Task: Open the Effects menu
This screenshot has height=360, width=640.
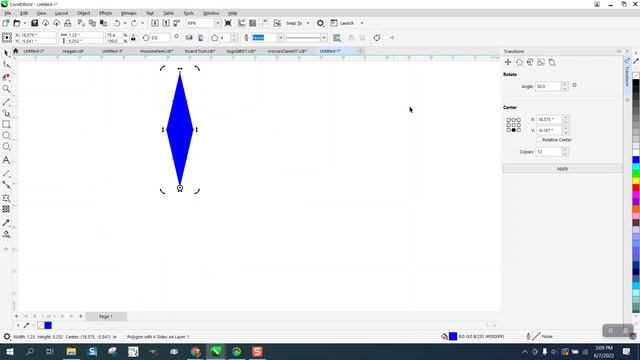Action: [x=105, y=13]
